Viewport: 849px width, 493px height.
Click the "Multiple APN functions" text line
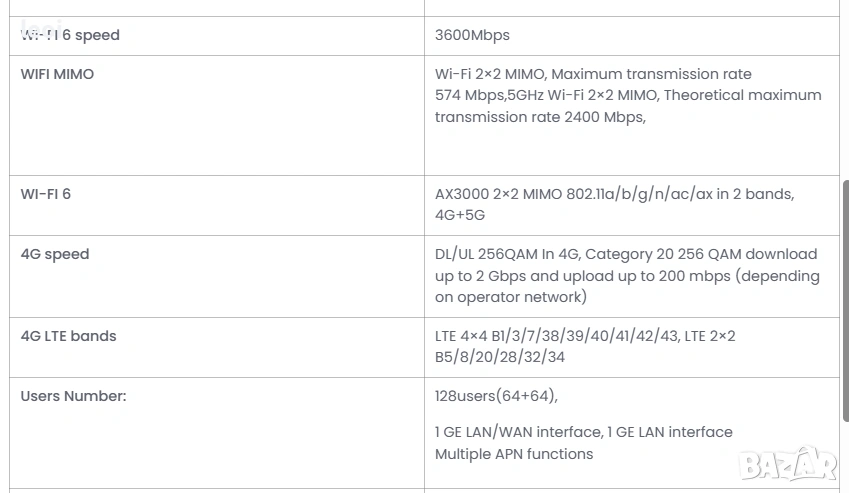pyautogui.click(x=514, y=454)
